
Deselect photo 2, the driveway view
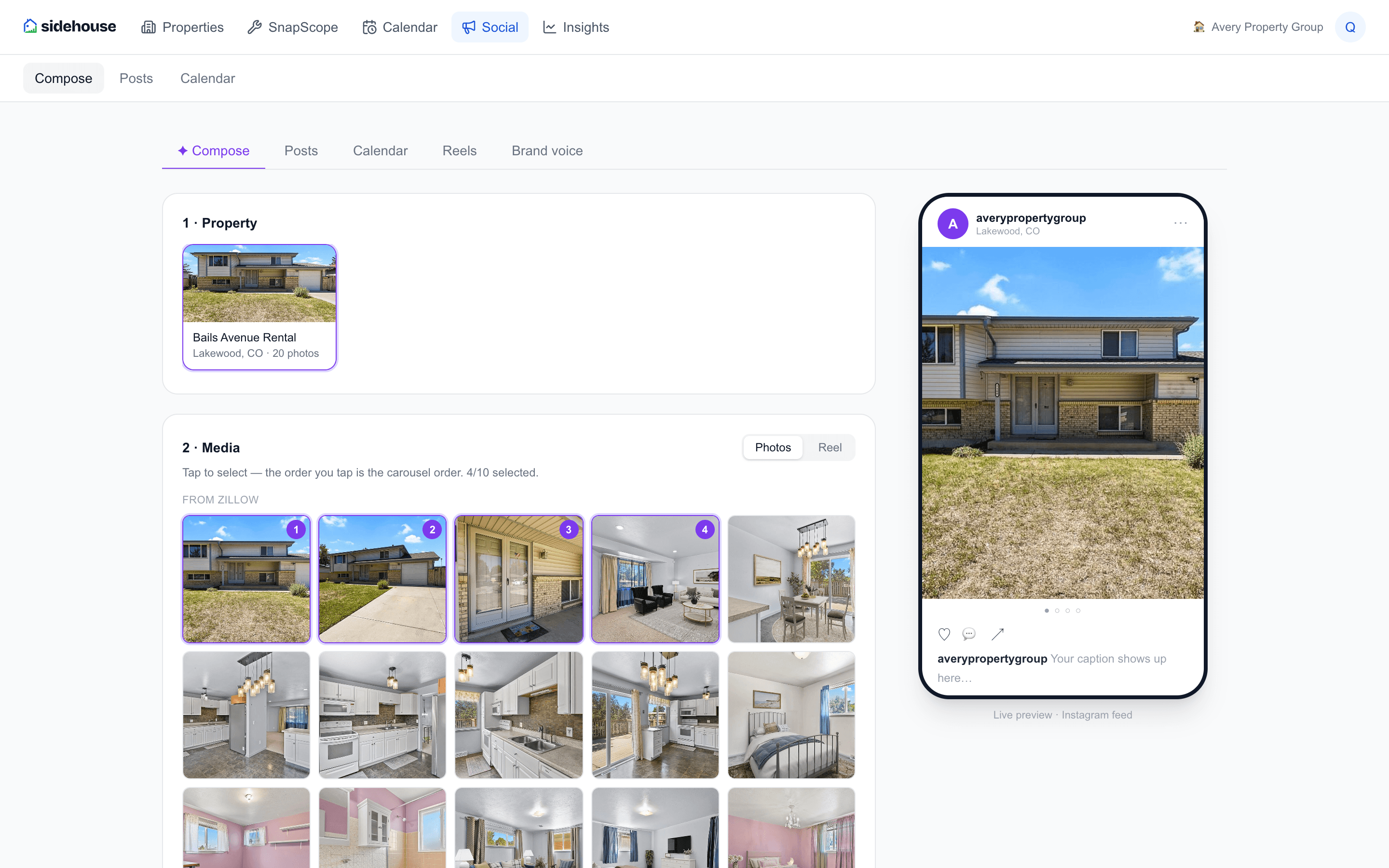tap(382, 579)
